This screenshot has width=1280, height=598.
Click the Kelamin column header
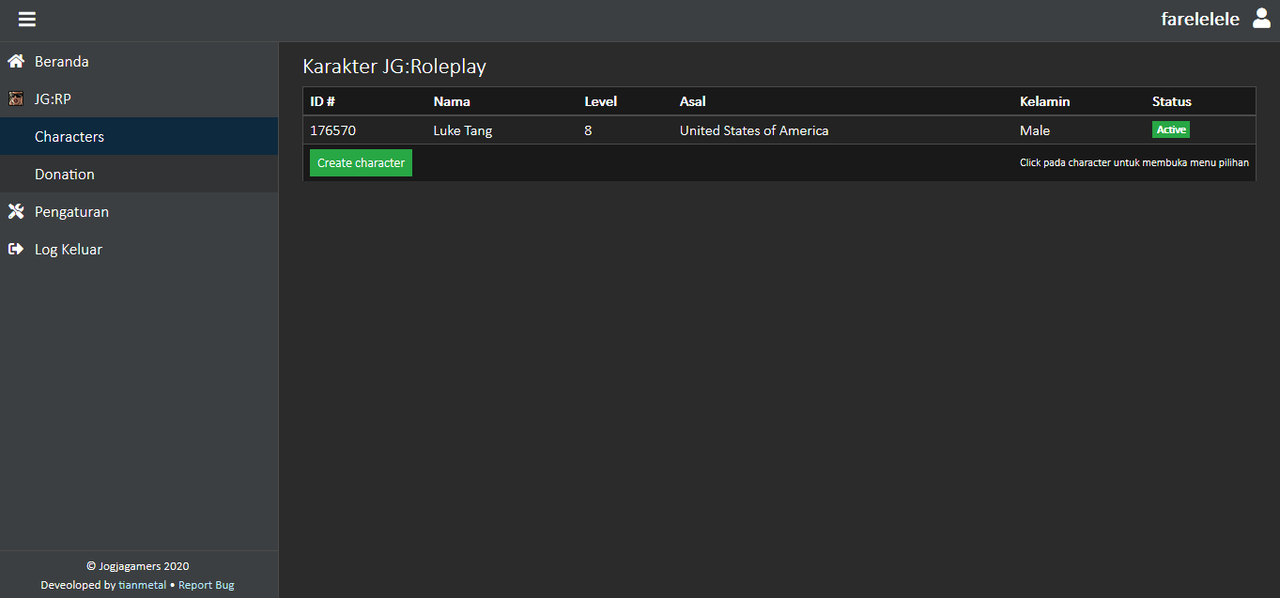[x=1045, y=101]
